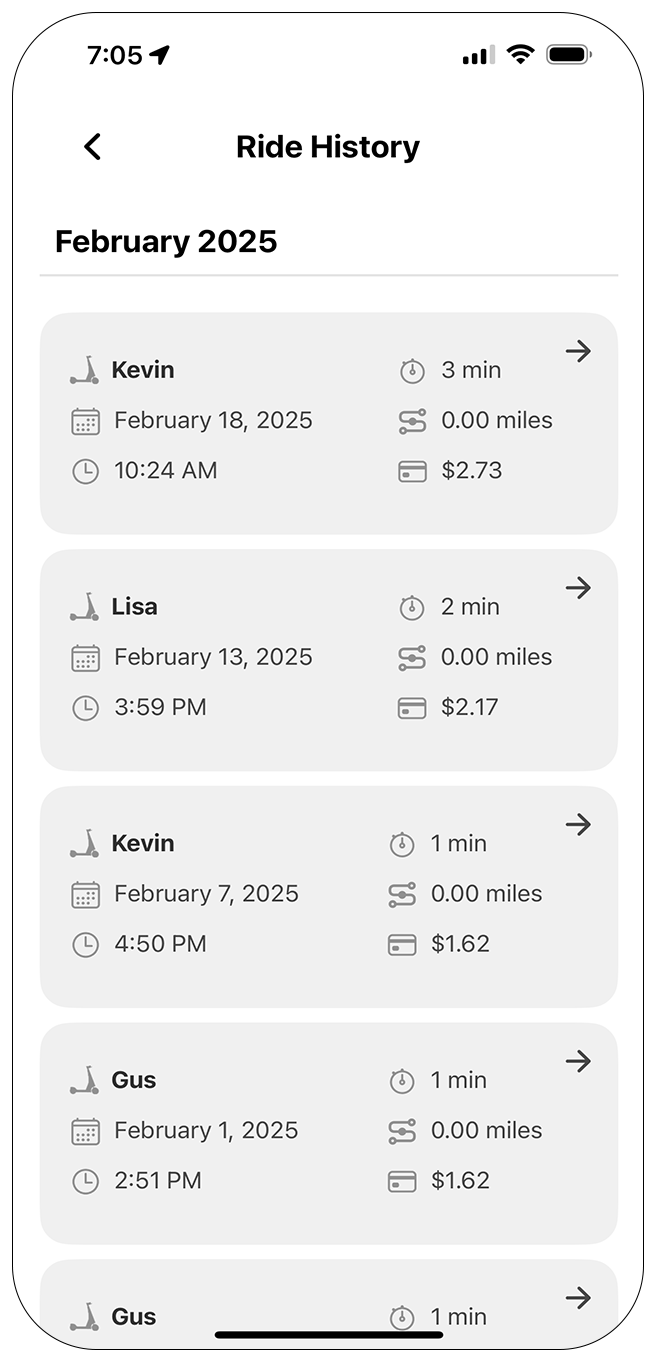Click the clock icon next to 10:24 AM
The width and height of the screenshot is (656, 1356).
tap(86, 471)
